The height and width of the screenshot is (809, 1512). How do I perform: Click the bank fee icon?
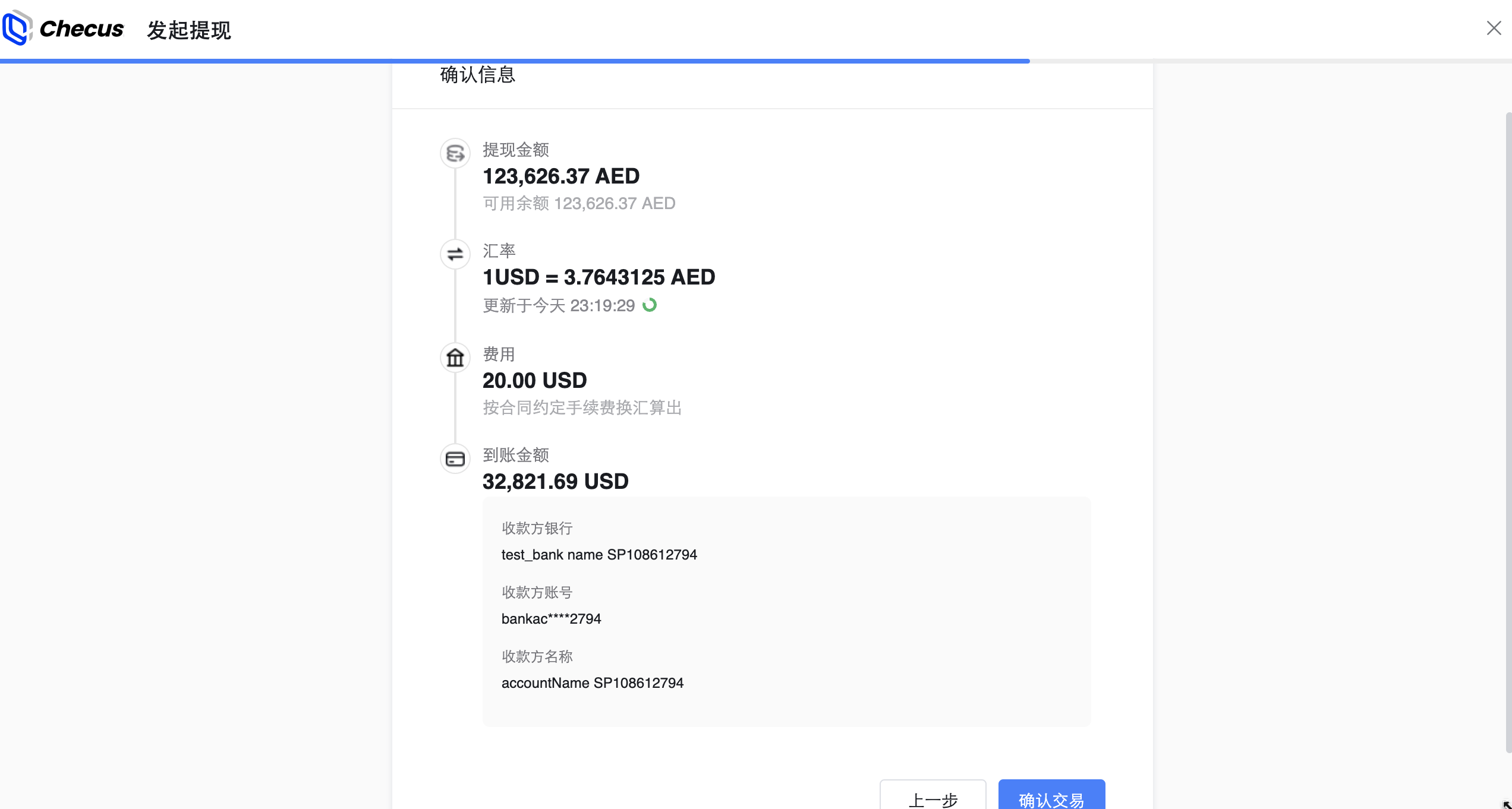point(455,358)
